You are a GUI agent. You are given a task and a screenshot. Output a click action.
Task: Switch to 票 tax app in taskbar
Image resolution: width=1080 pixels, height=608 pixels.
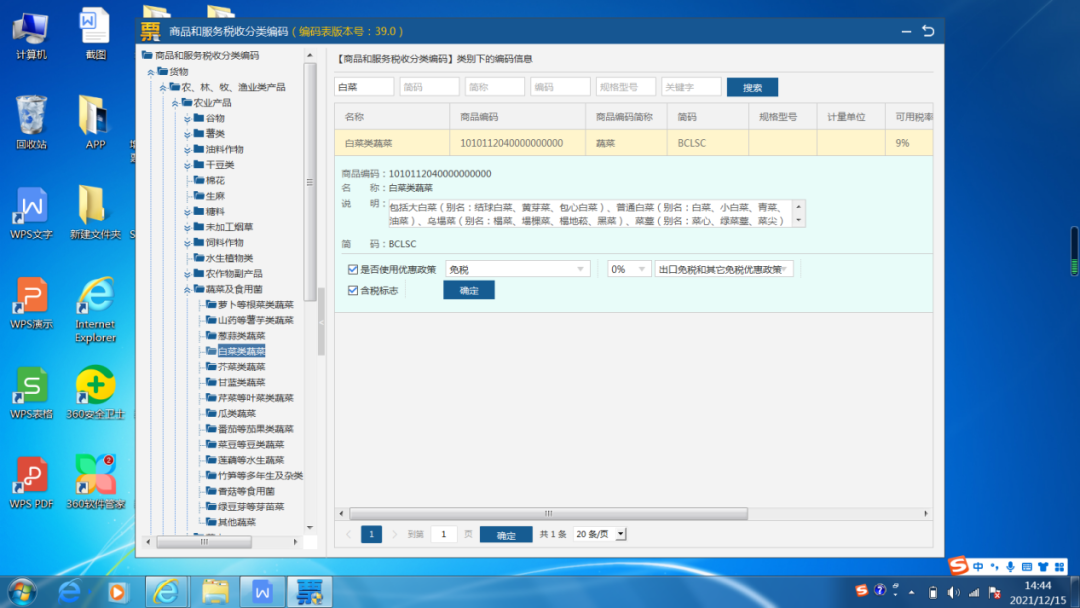click(x=309, y=591)
